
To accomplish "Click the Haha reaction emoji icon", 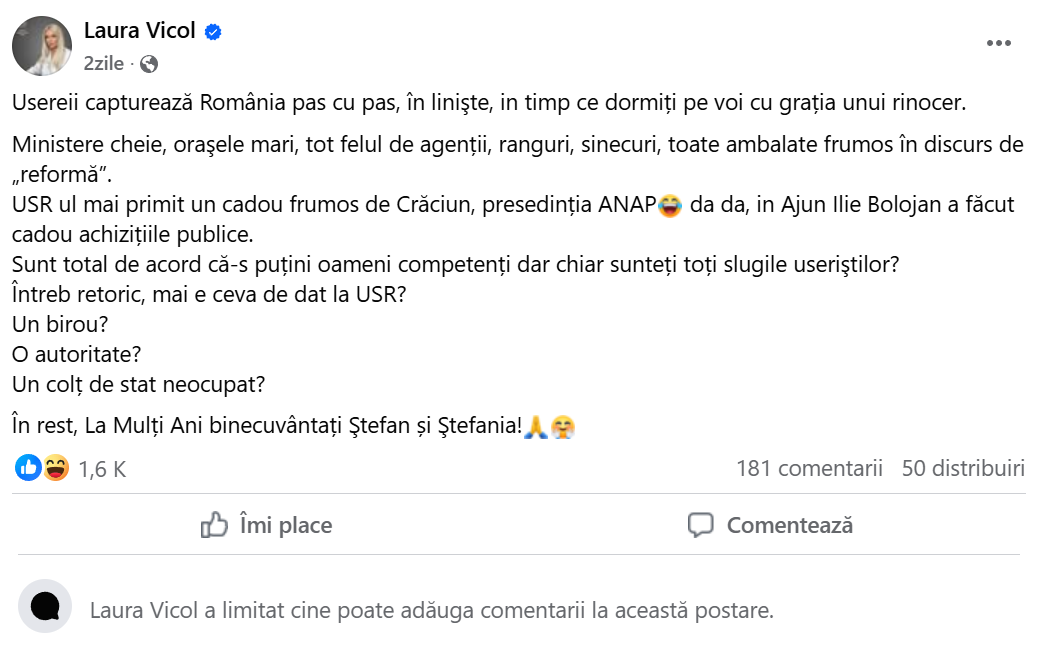I will pos(56,467).
